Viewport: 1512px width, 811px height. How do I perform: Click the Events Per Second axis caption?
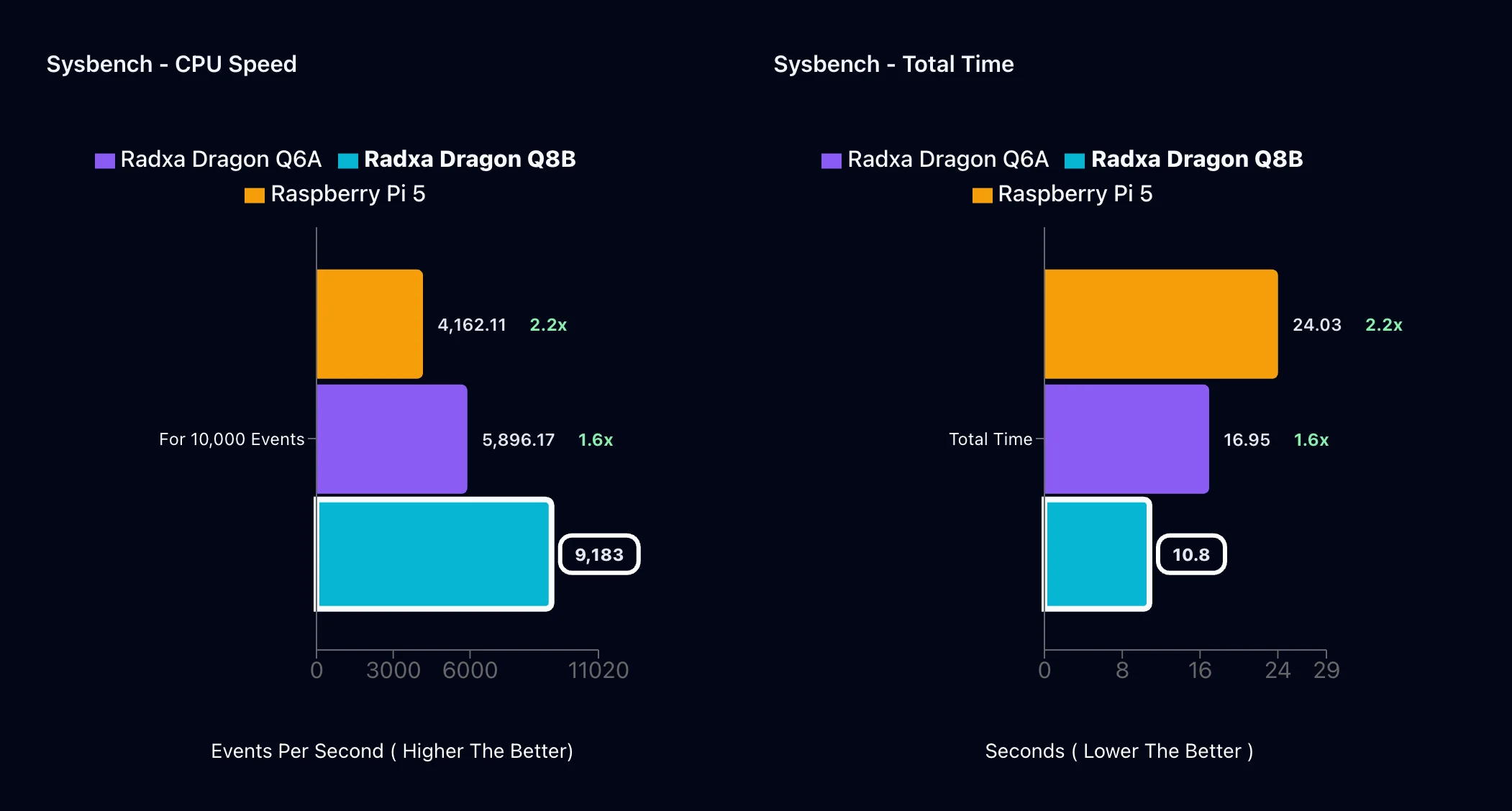pyautogui.click(x=392, y=751)
